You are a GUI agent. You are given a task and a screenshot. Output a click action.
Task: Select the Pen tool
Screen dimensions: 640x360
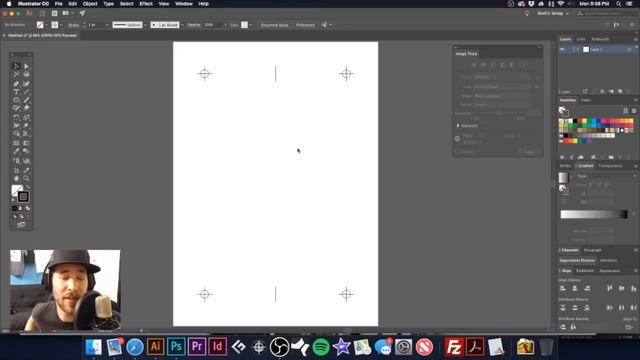point(16,84)
